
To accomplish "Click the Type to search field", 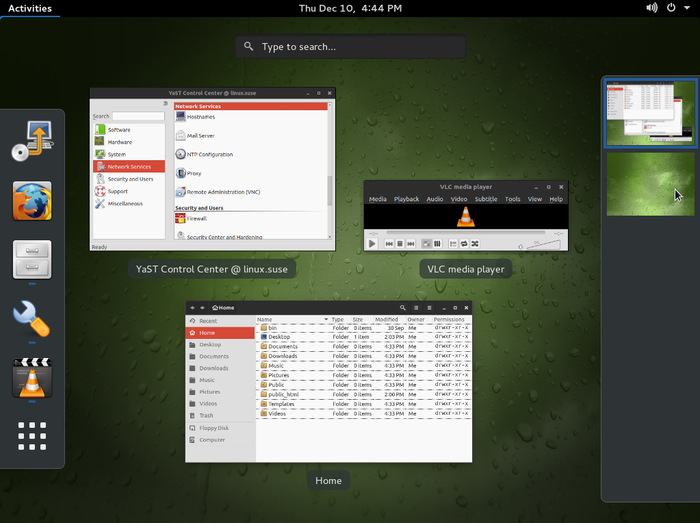I will point(351,47).
